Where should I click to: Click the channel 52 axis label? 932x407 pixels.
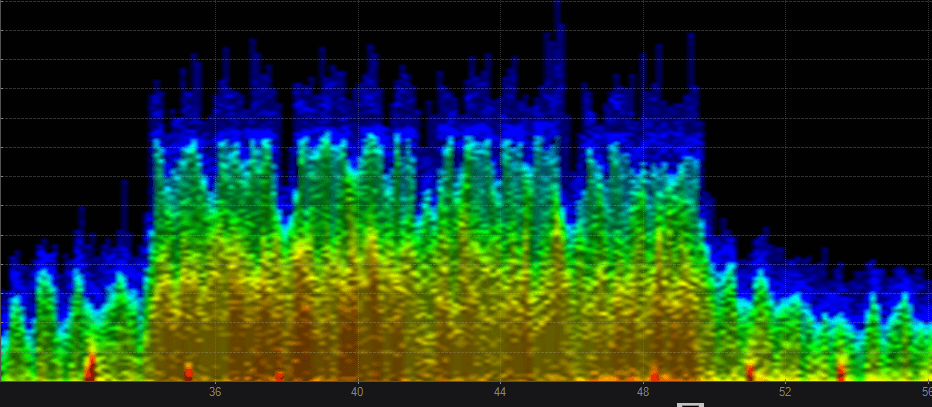pyautogui.click(x=785, y=393)
